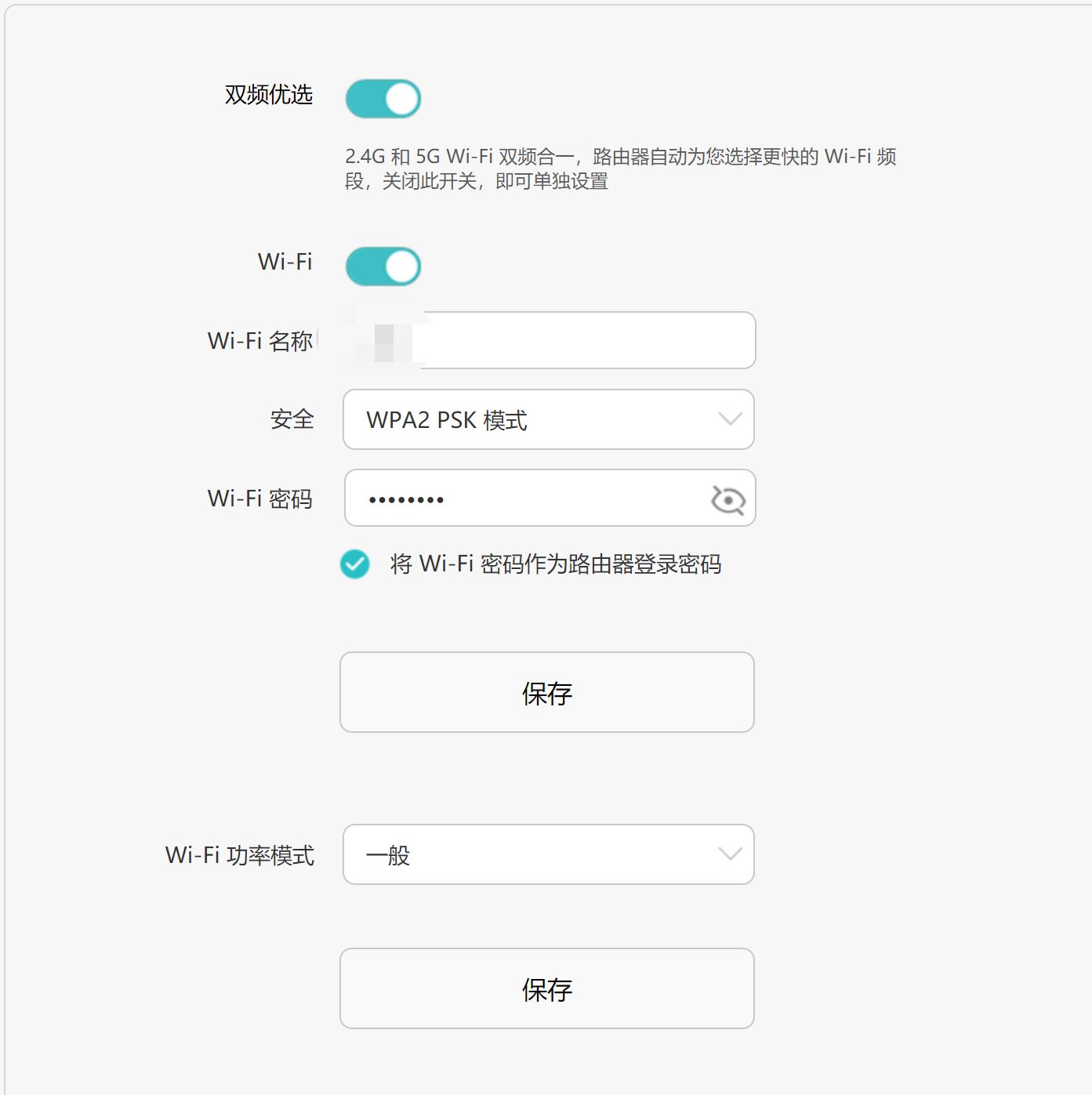
Task: Click the Wi-Fi 名称 label
Action: (x=260, y=341)
